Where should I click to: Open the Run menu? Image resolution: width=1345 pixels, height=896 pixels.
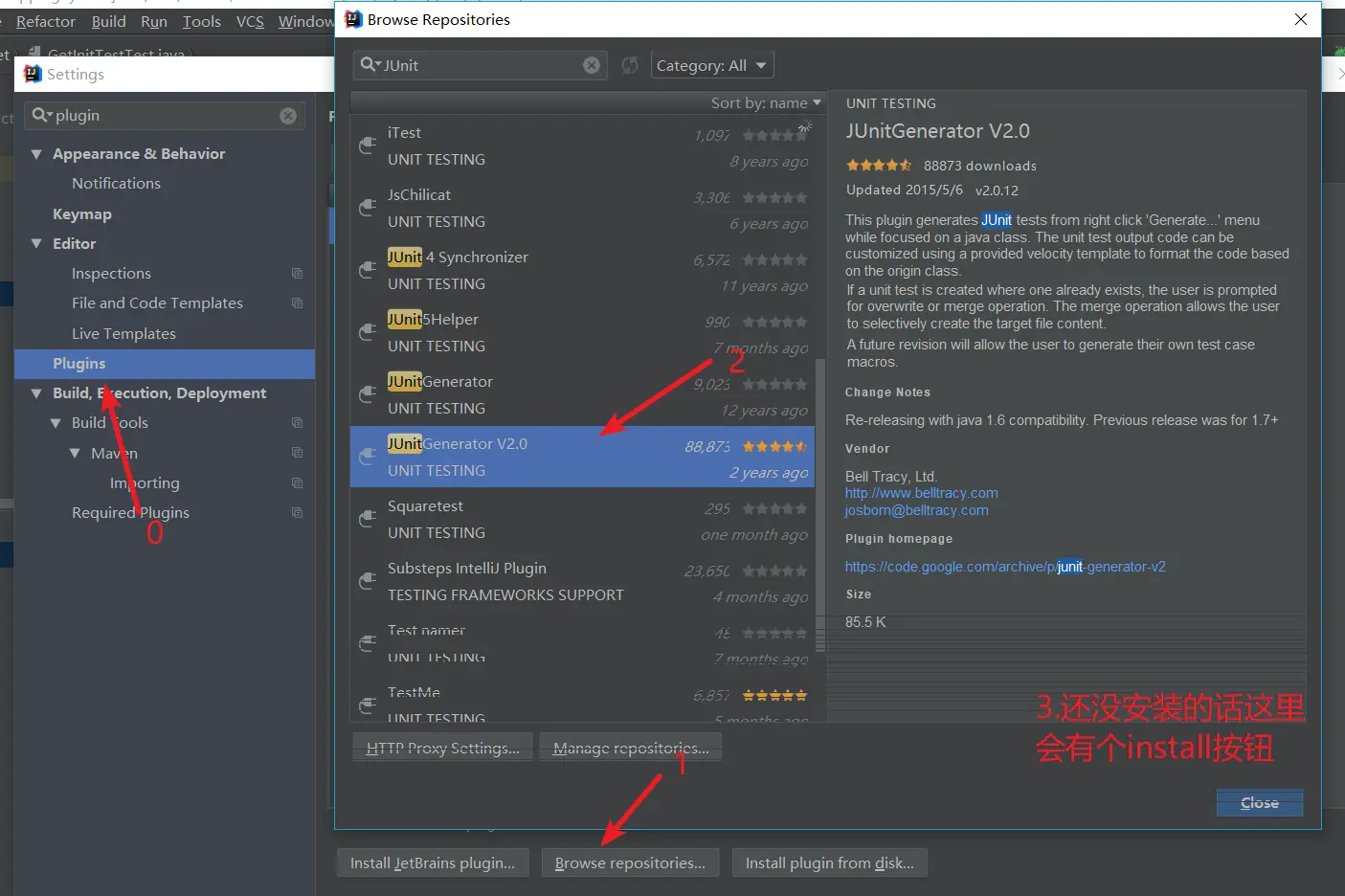(x=153, y=21)
